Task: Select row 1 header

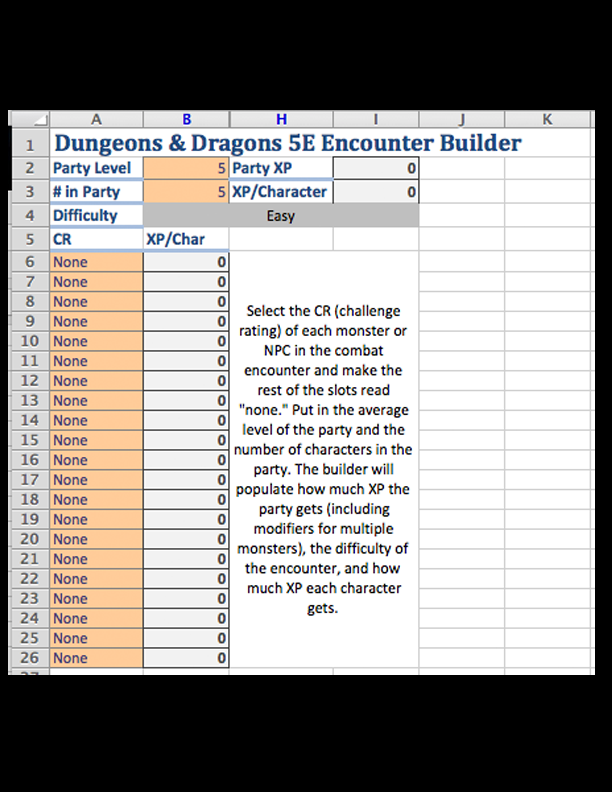Action: point(30,143)
